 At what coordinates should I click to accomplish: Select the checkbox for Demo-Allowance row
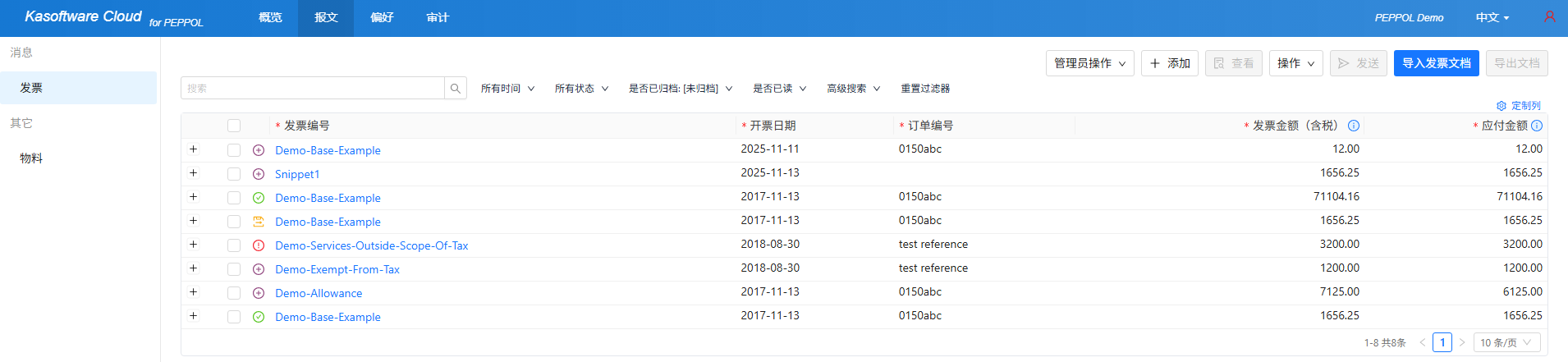point(234,293)
